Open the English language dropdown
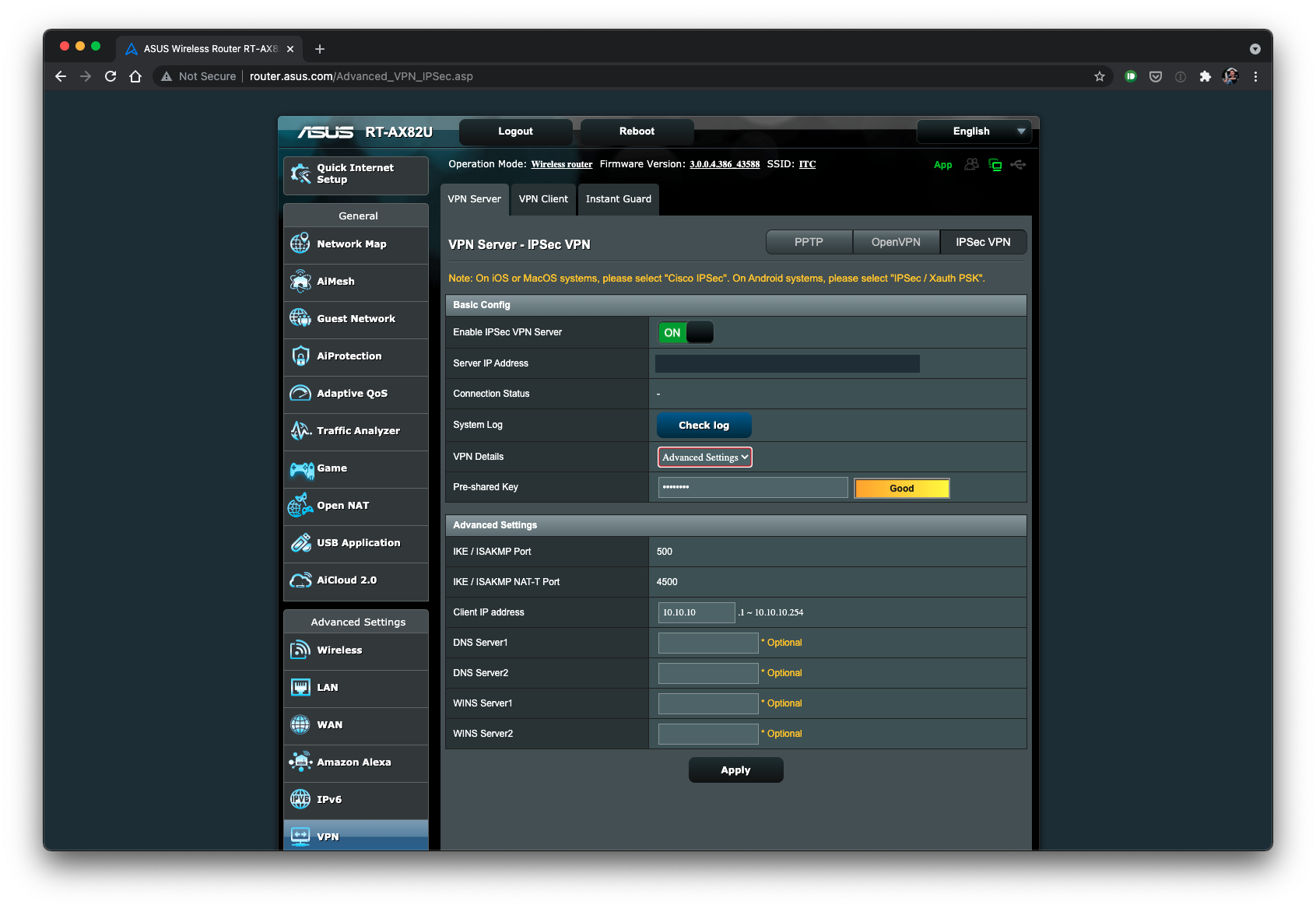 point(974,131)
